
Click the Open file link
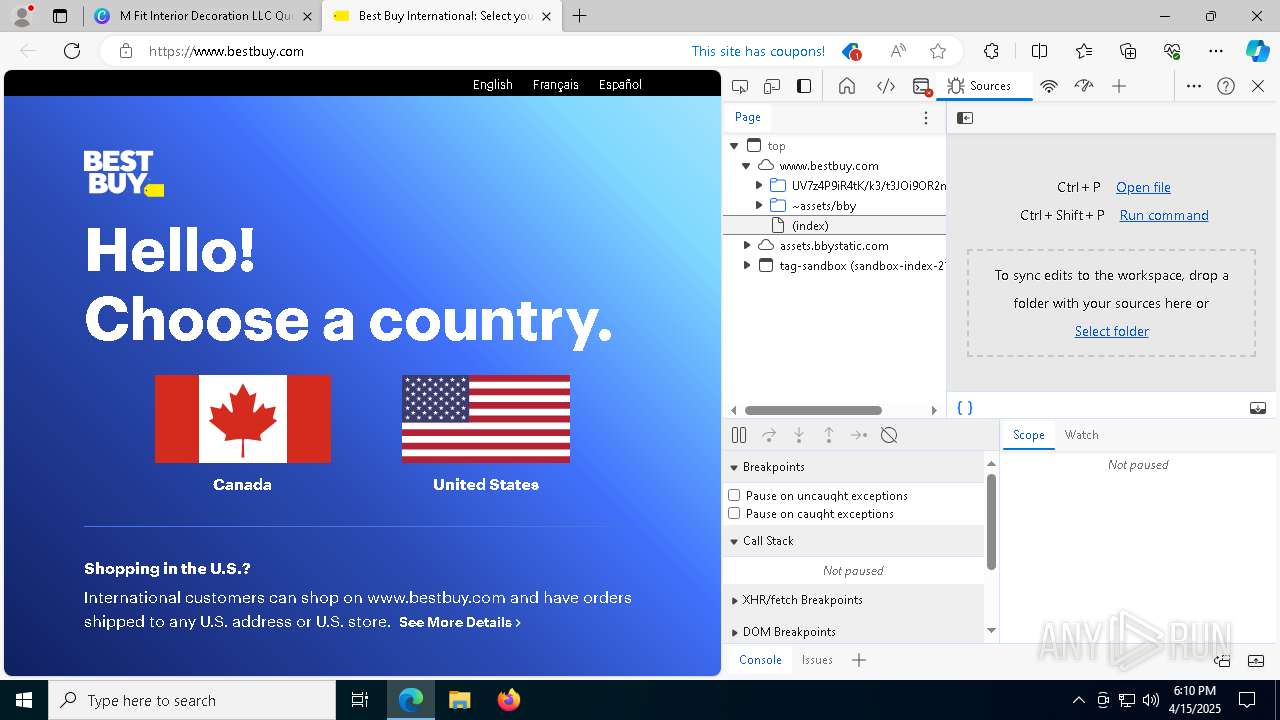pyautogui.click(x=1143, y=187)
